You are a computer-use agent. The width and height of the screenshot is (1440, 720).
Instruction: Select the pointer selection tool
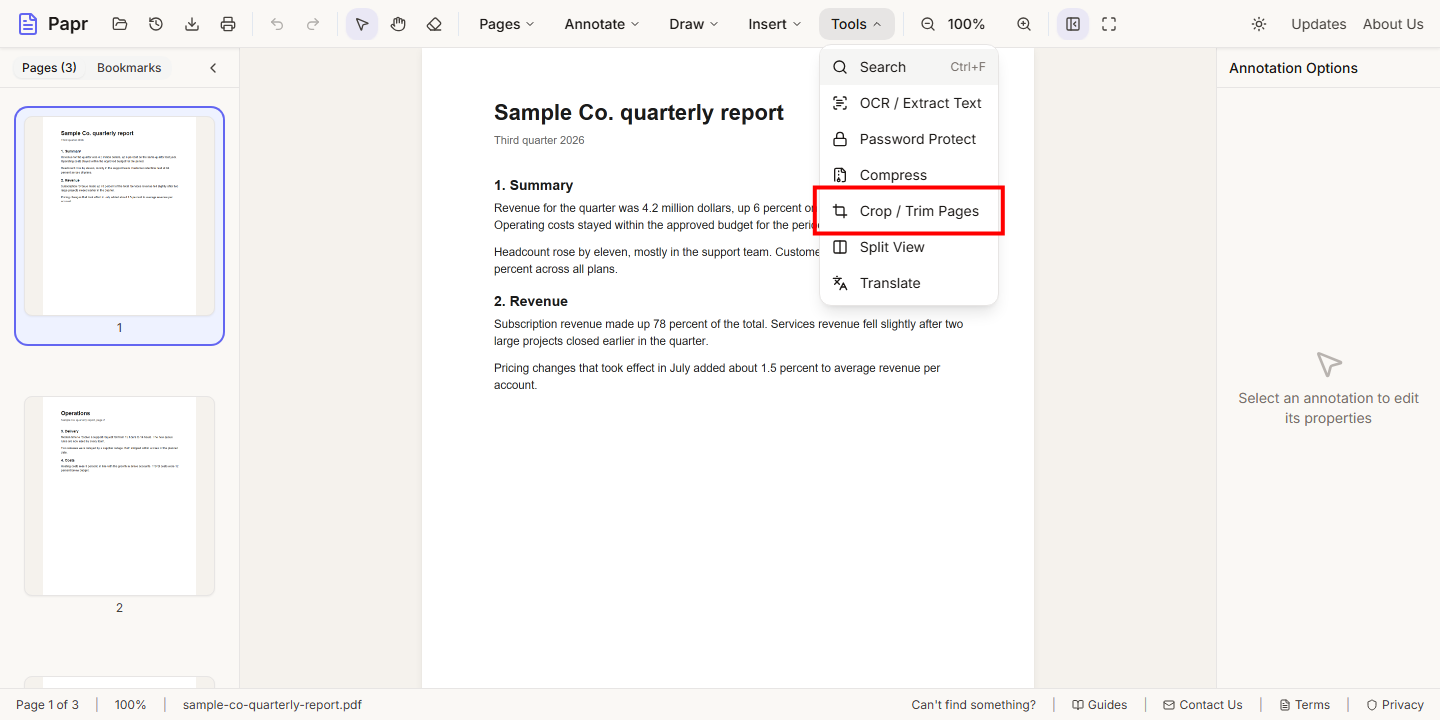pyautogui.click(x=362, y=24)
